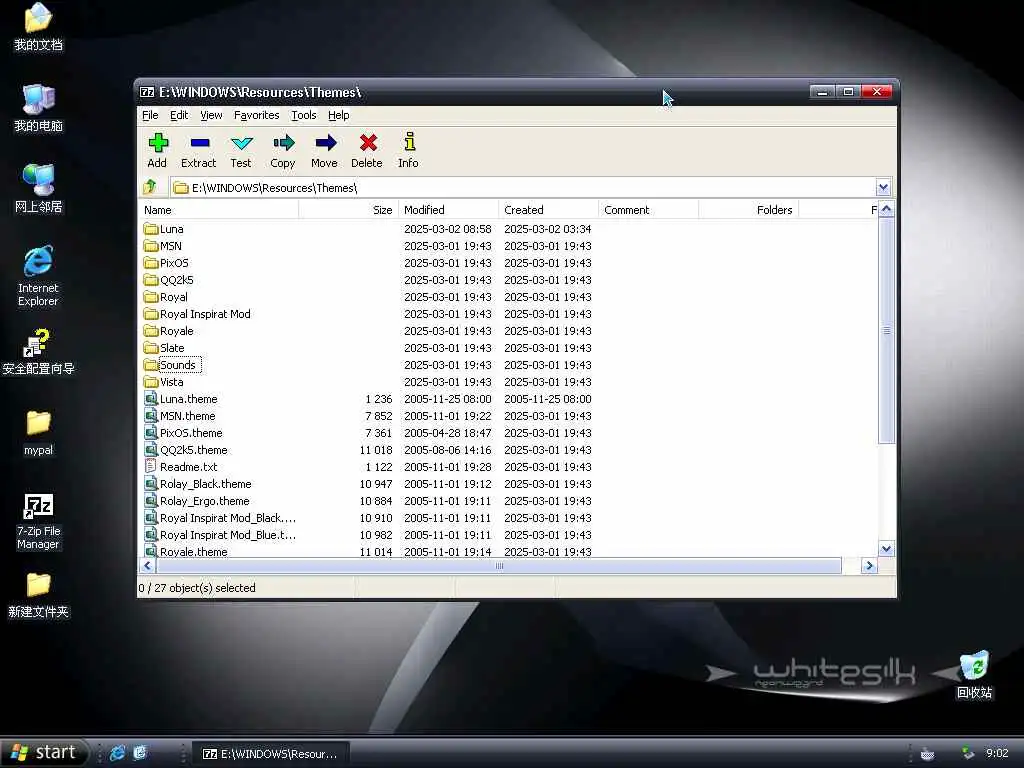Click the Windows start button
1024x768 pixels.
coord(44,752)
